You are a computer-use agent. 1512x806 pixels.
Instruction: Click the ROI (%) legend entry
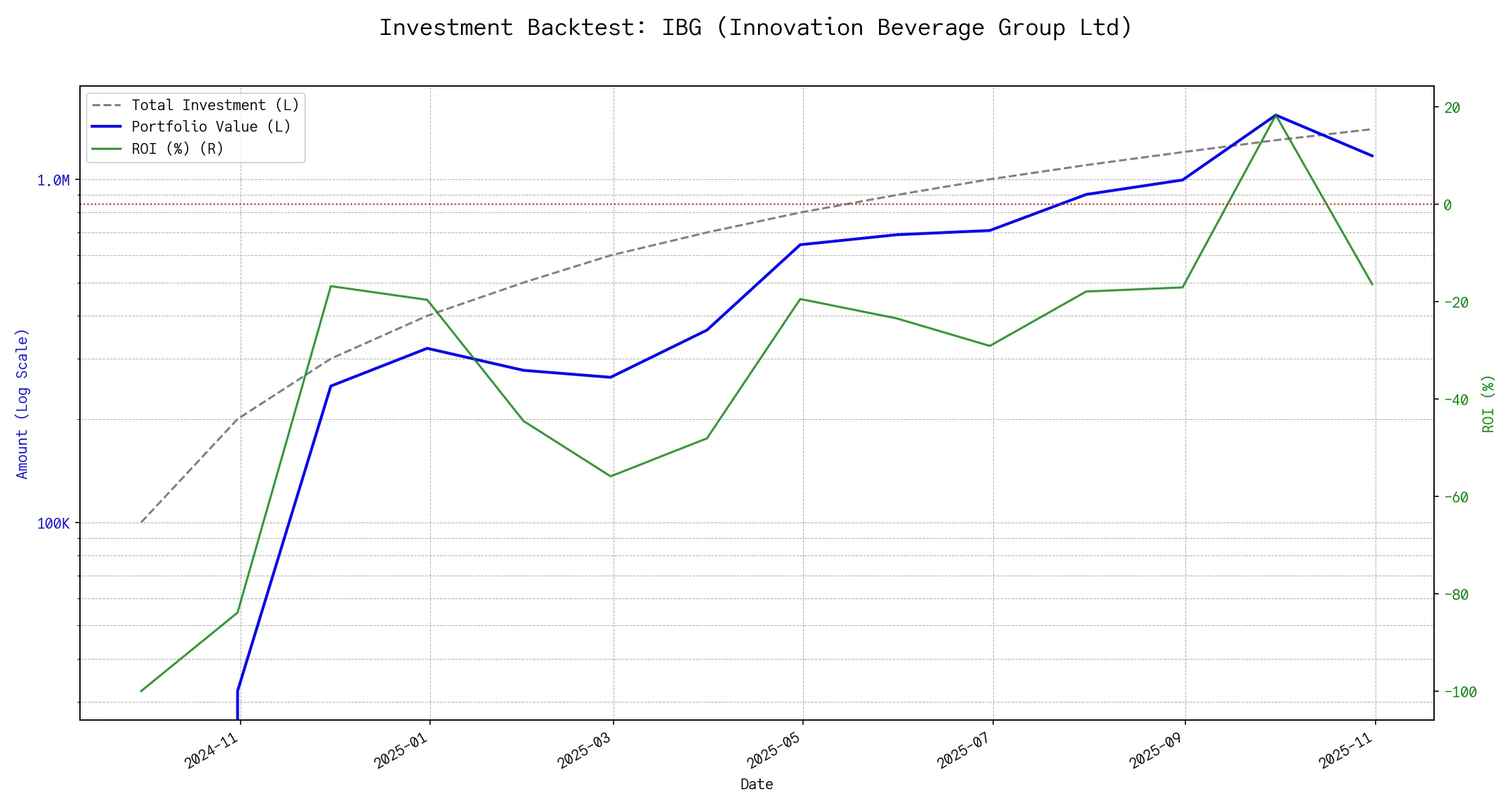[177, 148]
